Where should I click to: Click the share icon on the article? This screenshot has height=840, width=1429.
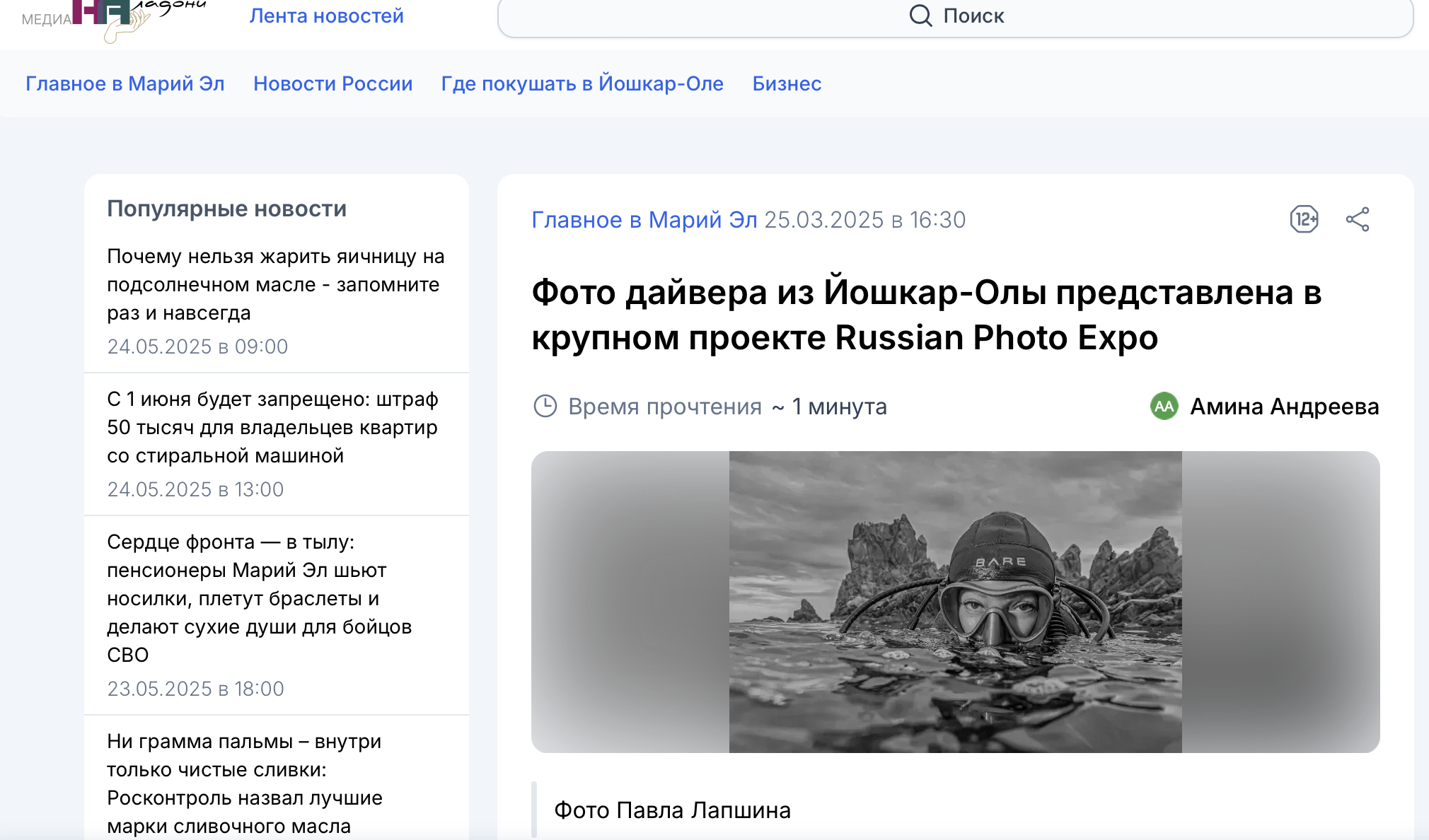point(1357,219)
